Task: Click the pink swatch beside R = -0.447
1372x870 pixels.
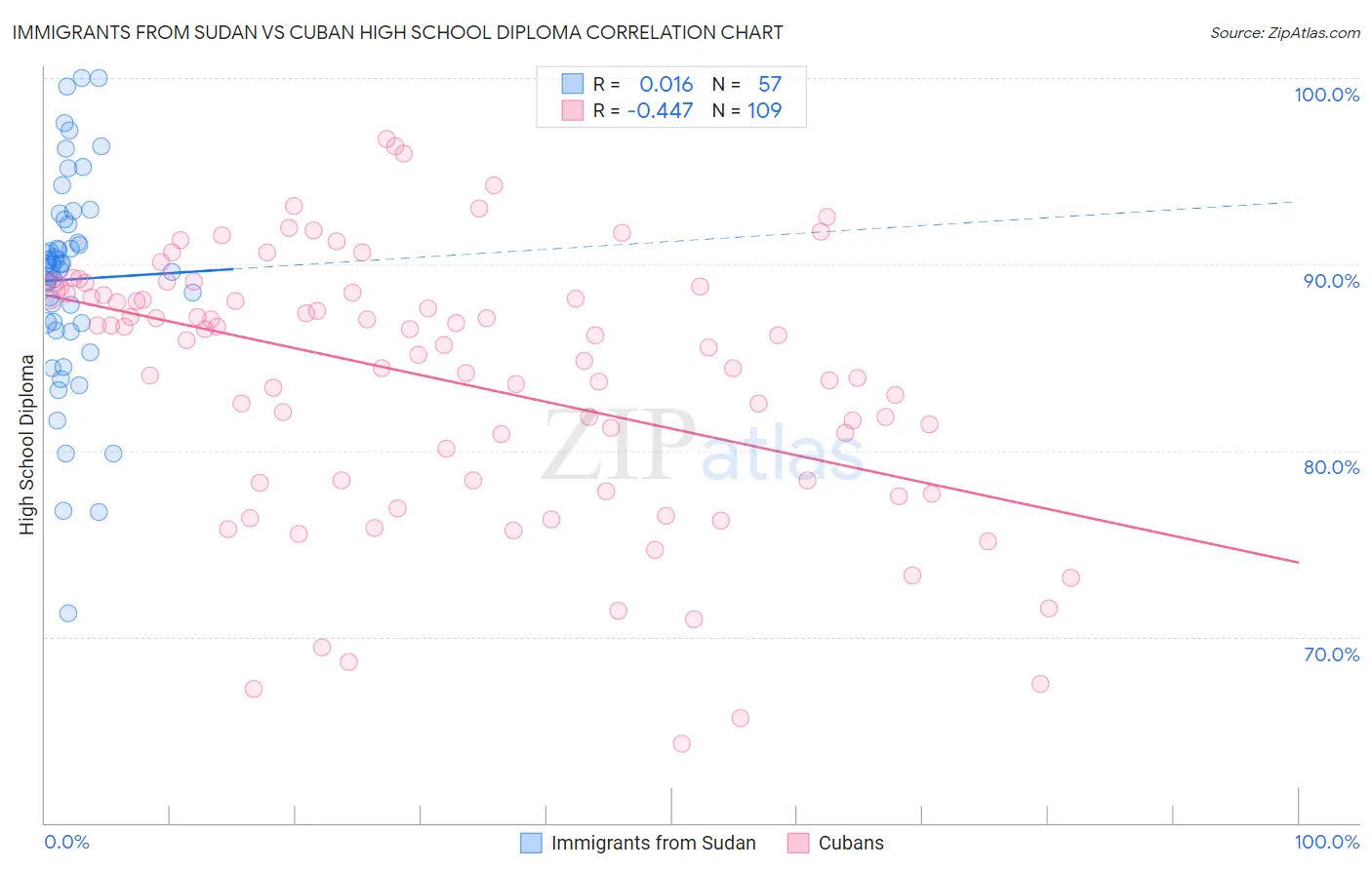Action: coord(572,110)
